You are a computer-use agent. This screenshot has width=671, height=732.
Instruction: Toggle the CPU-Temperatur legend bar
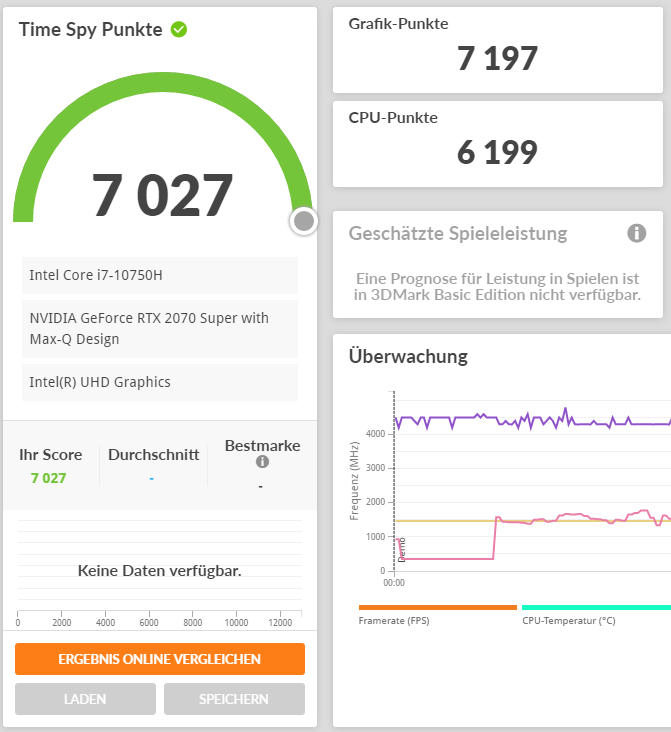point(596,607)
